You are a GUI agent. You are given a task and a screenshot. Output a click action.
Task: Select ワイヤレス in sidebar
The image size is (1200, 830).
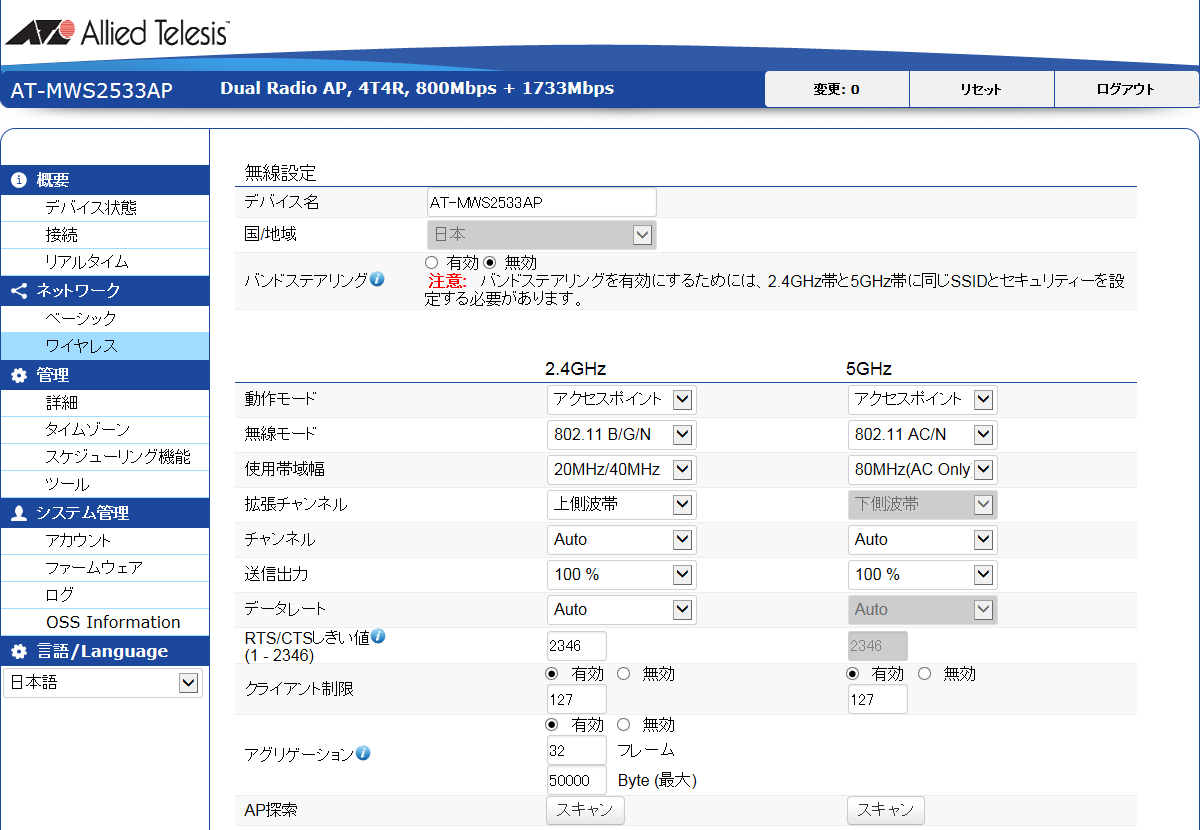pyautogui.click(x=105, y=346)
